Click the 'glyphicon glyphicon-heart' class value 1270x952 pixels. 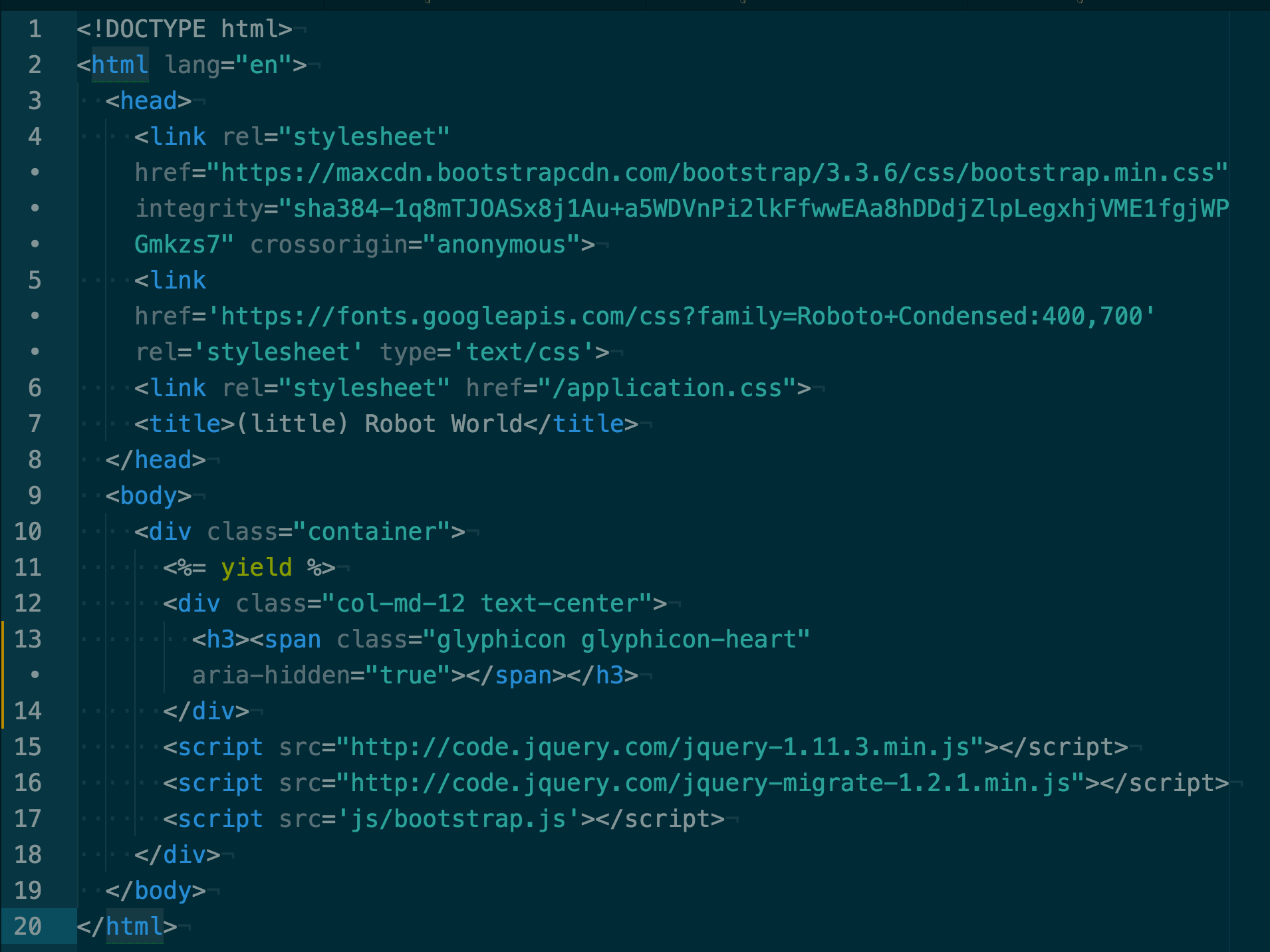[616, 640]
